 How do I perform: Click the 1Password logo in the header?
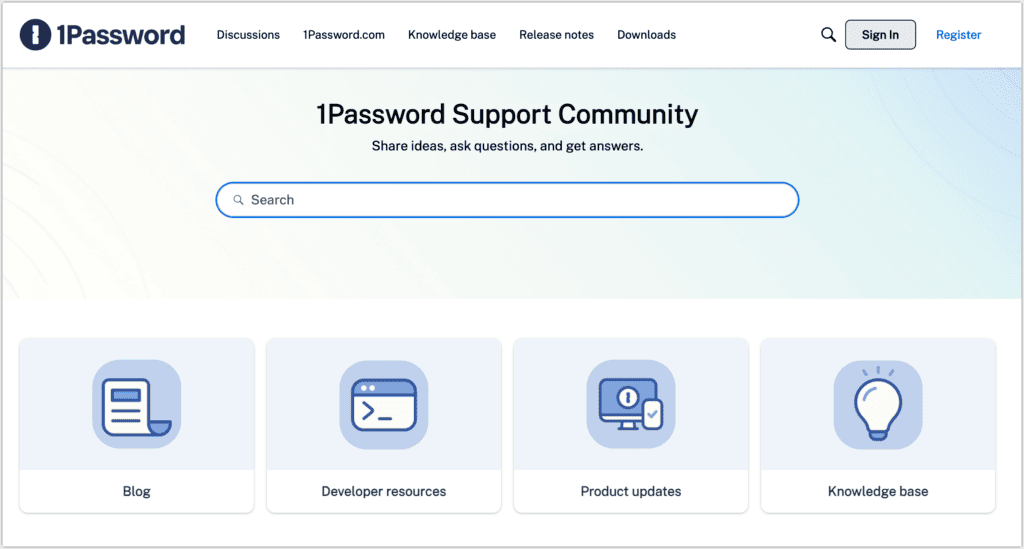103,35
